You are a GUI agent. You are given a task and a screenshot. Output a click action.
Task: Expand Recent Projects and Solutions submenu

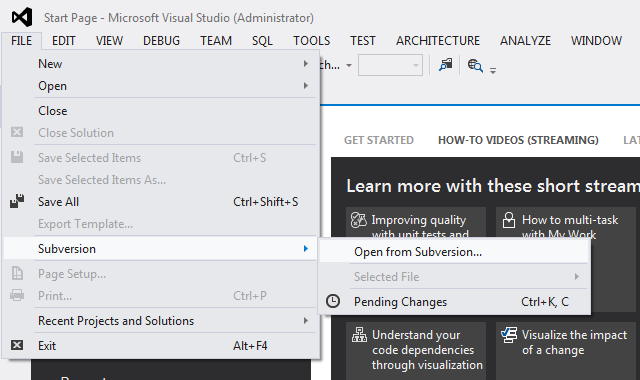coord(160,321)
